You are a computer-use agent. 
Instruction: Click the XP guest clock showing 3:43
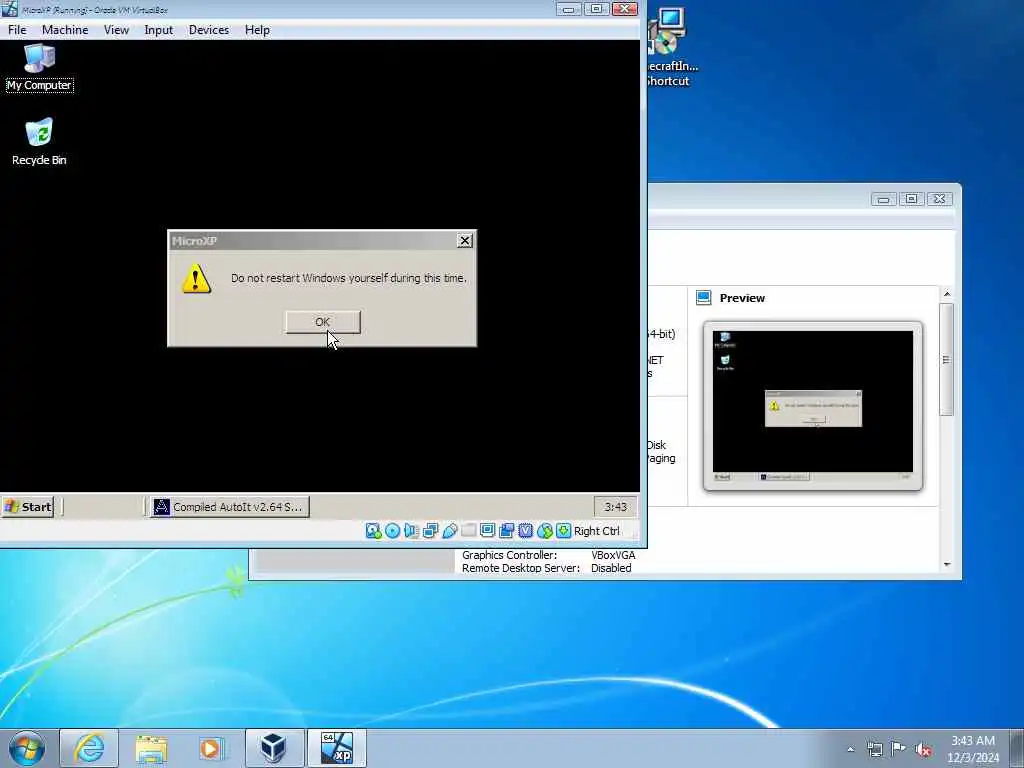[615, 507]
